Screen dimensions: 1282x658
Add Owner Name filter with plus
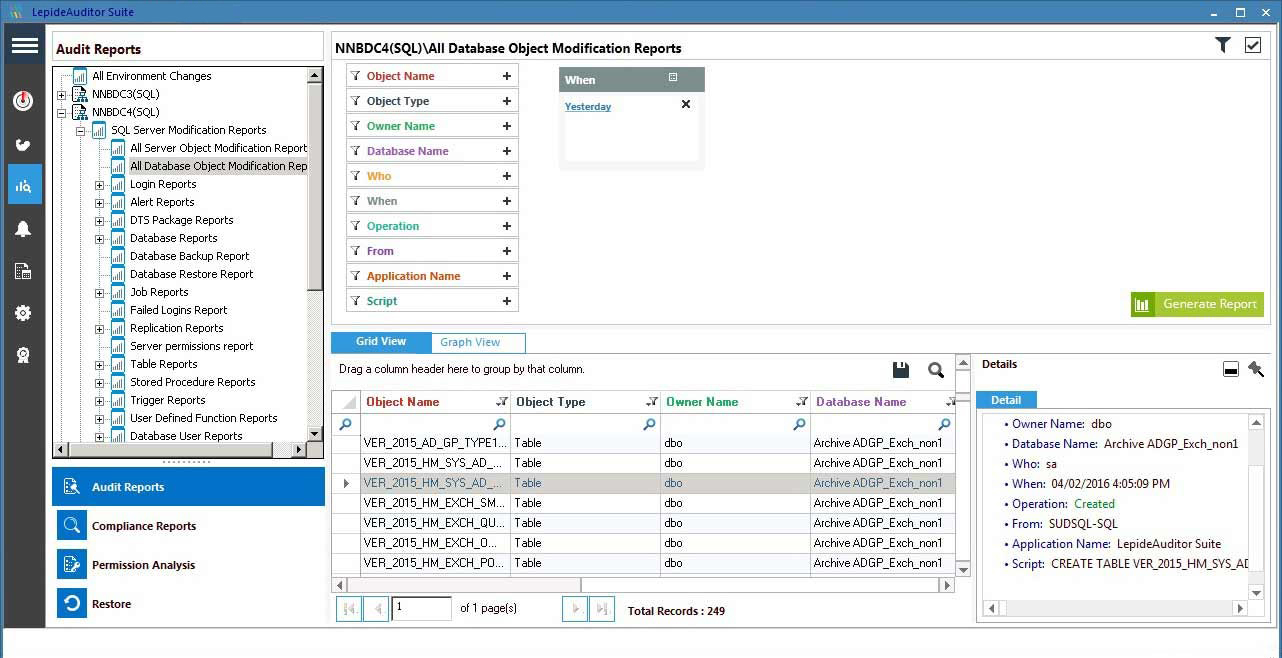click(x=507, y=126)
